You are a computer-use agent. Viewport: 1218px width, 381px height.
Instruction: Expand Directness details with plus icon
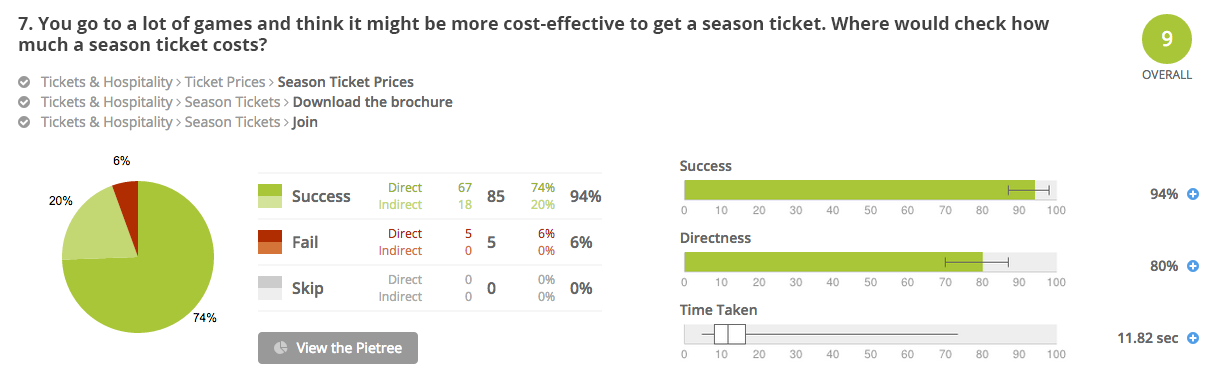coord(1192,266)
